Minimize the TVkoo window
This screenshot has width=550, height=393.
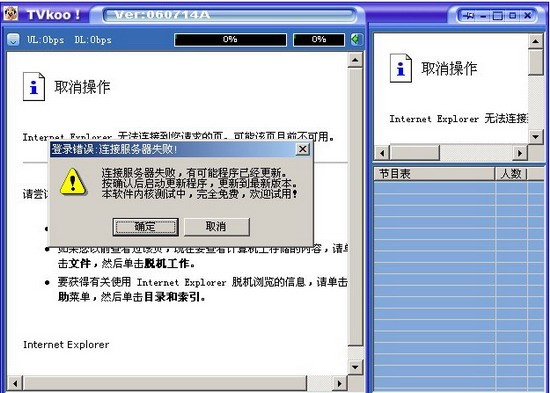pyautogui.click(x=484, y=15)
